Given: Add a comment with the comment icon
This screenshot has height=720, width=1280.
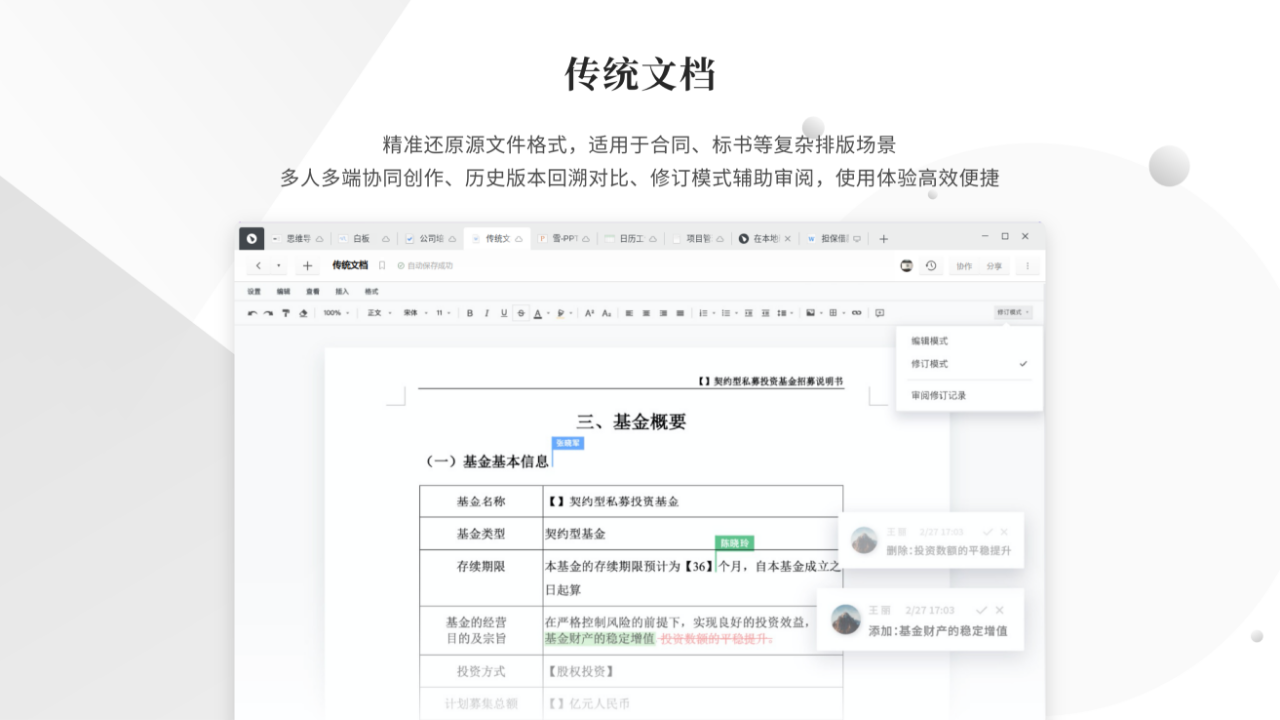Looking at the screenshot, I should pos(878,313).
